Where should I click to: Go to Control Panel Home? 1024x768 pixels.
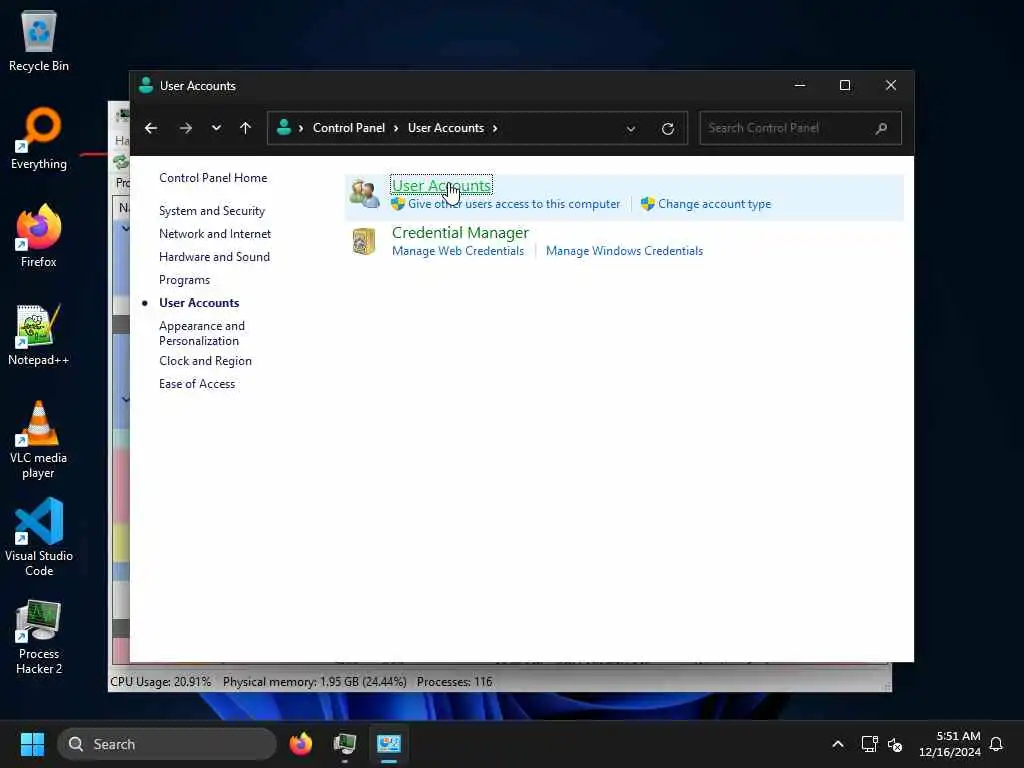tap(213, 178)
